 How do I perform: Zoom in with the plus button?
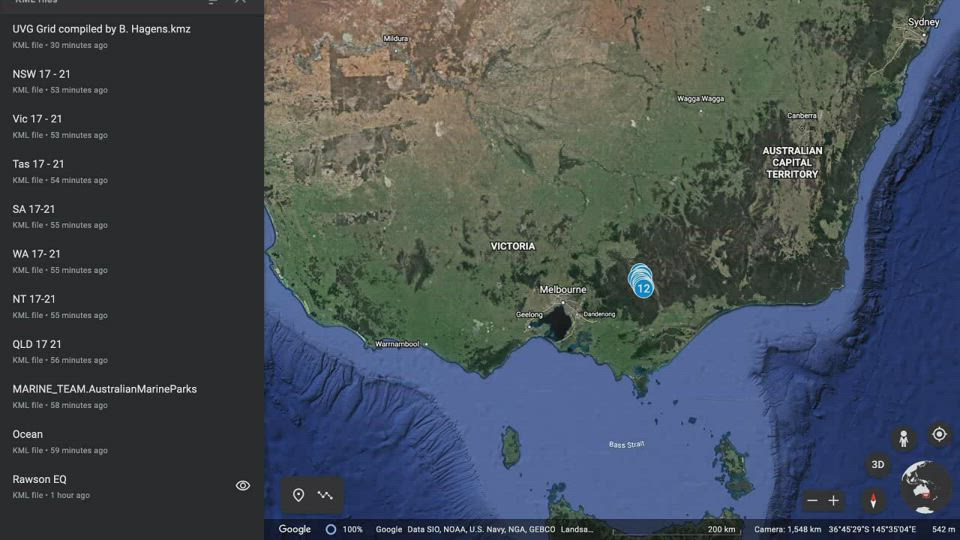coord(834,500)
